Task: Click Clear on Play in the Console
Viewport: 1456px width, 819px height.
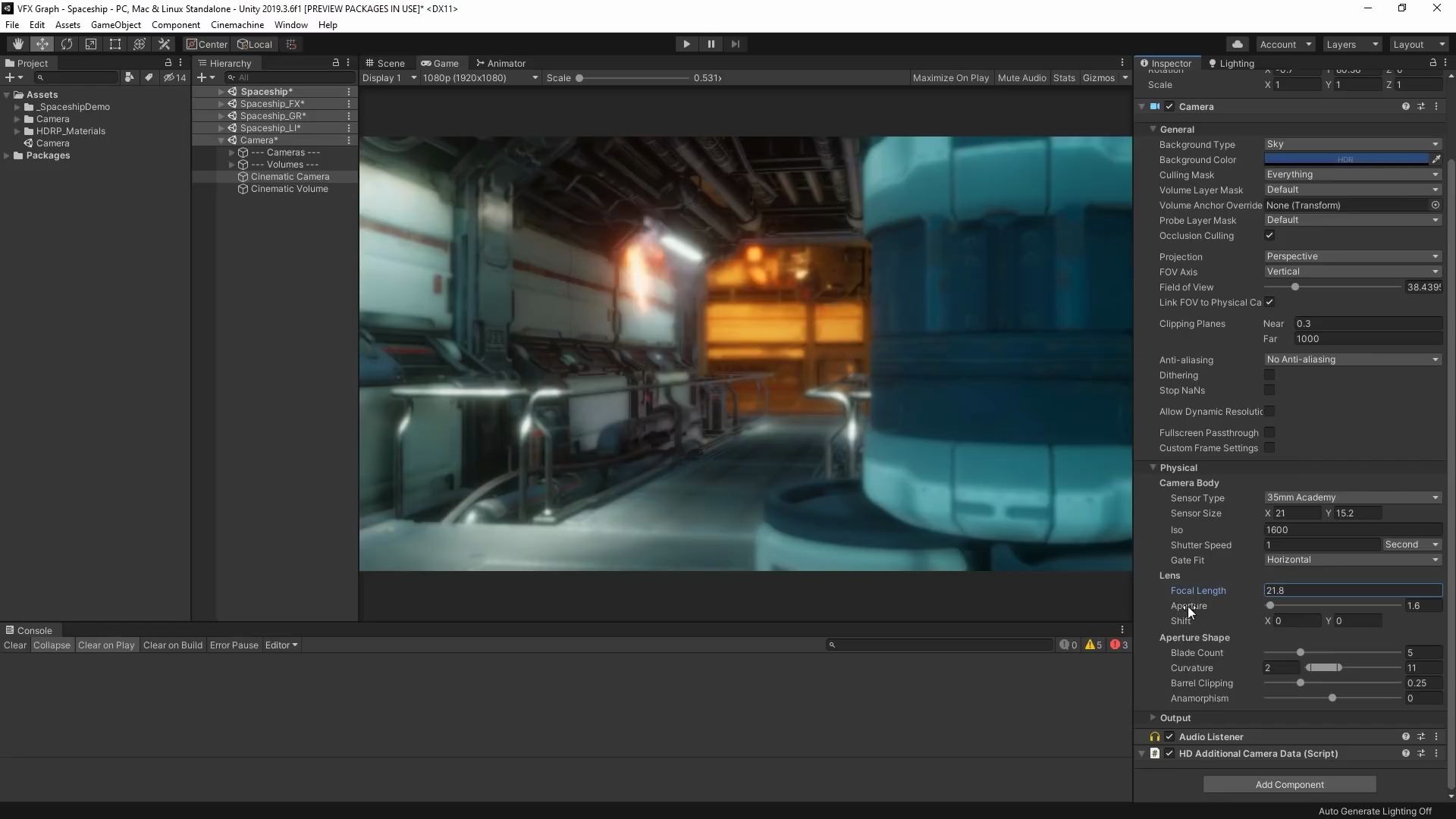Action: tap(106, 645)
